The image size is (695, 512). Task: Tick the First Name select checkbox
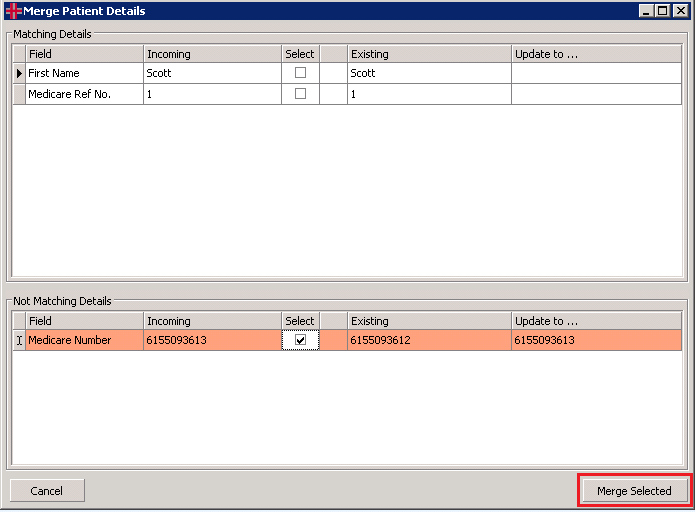tap(300, 72)
